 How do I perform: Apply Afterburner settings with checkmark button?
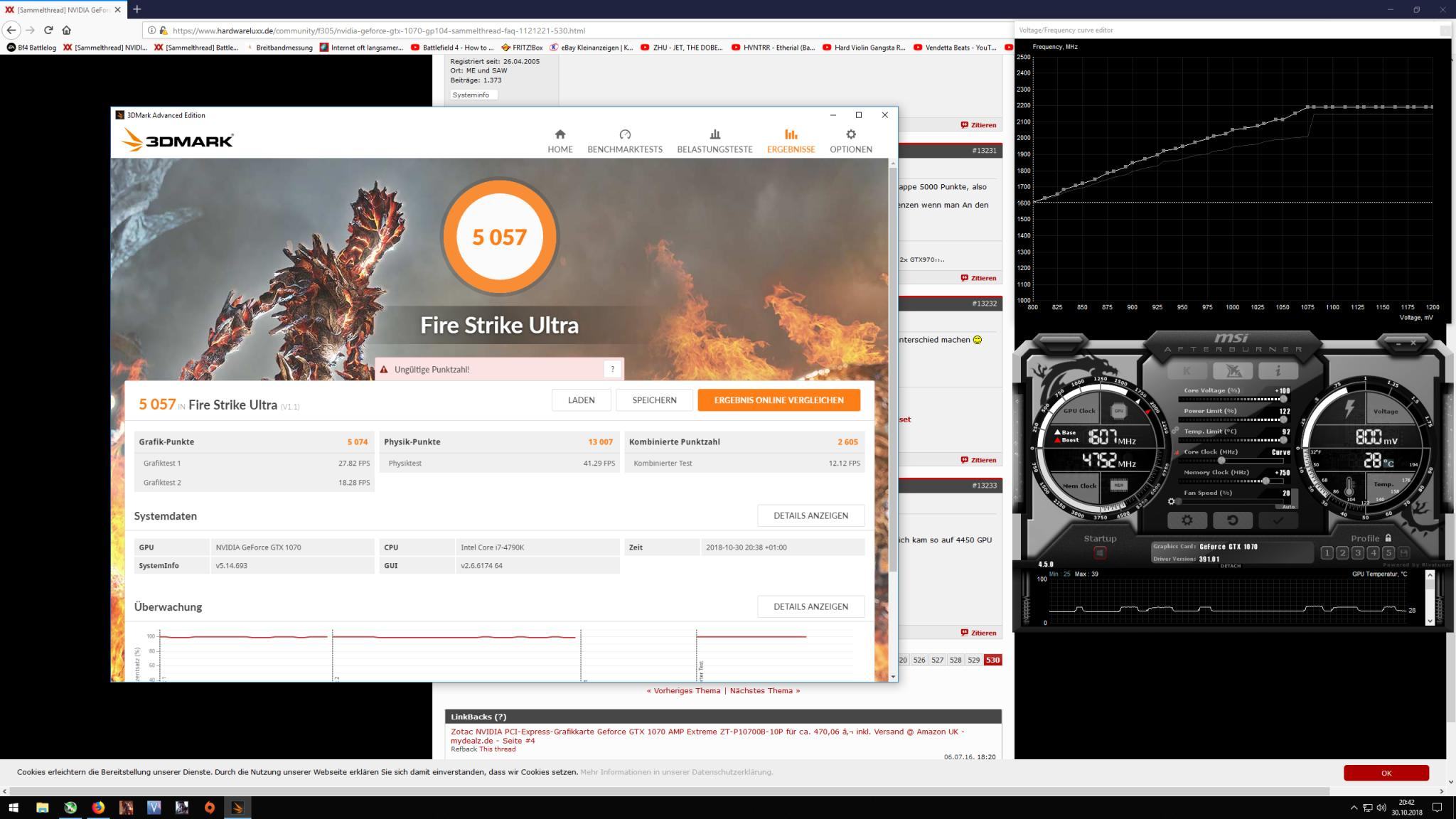(x=1278, y=520)
